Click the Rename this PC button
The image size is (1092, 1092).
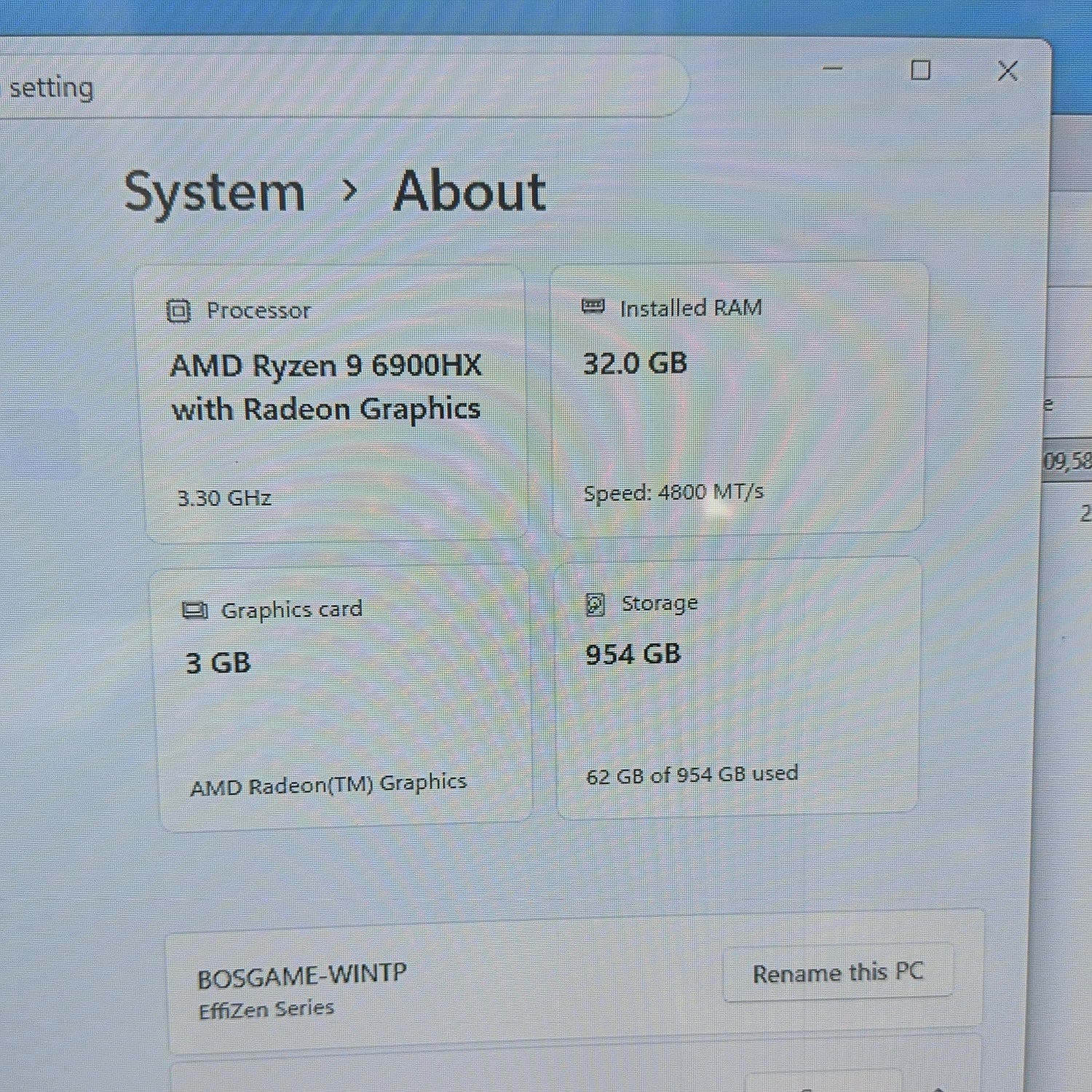click(838, 973)
